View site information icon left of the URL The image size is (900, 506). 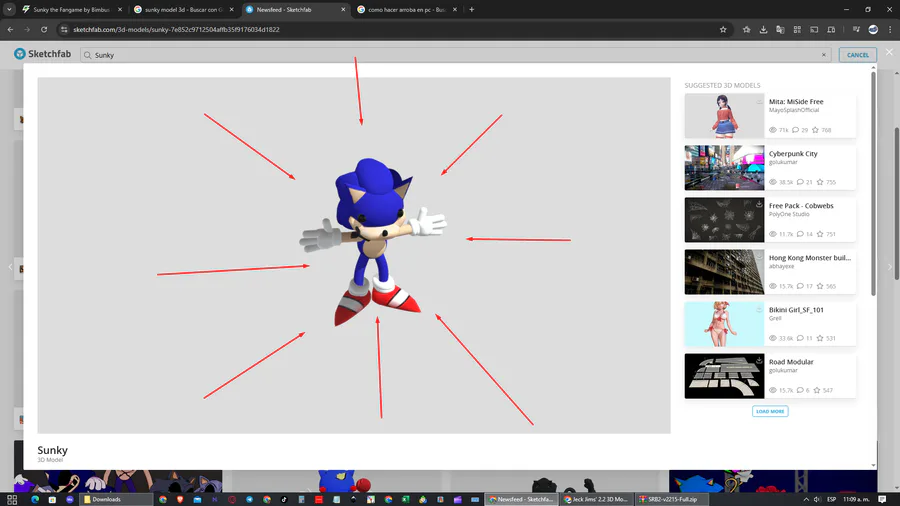64,29
